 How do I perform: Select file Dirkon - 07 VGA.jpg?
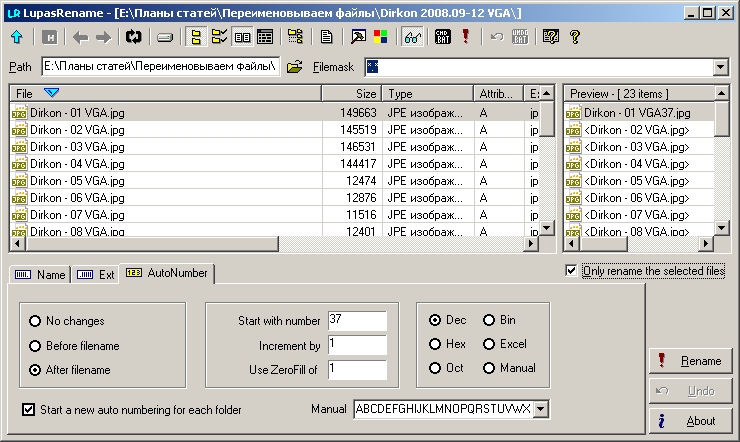(77, 215)
